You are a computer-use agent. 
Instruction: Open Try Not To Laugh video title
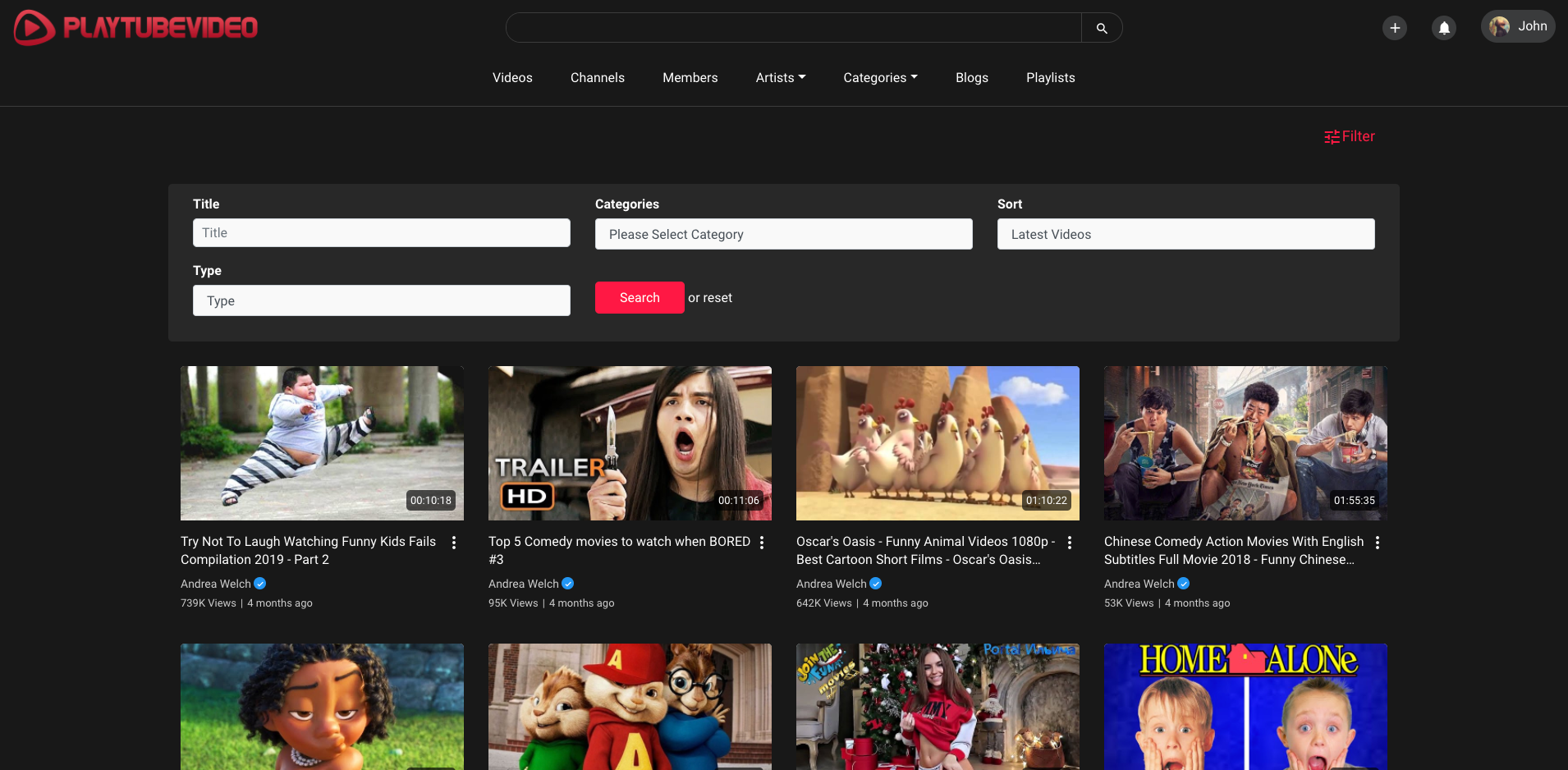click(x=309, y=550)
